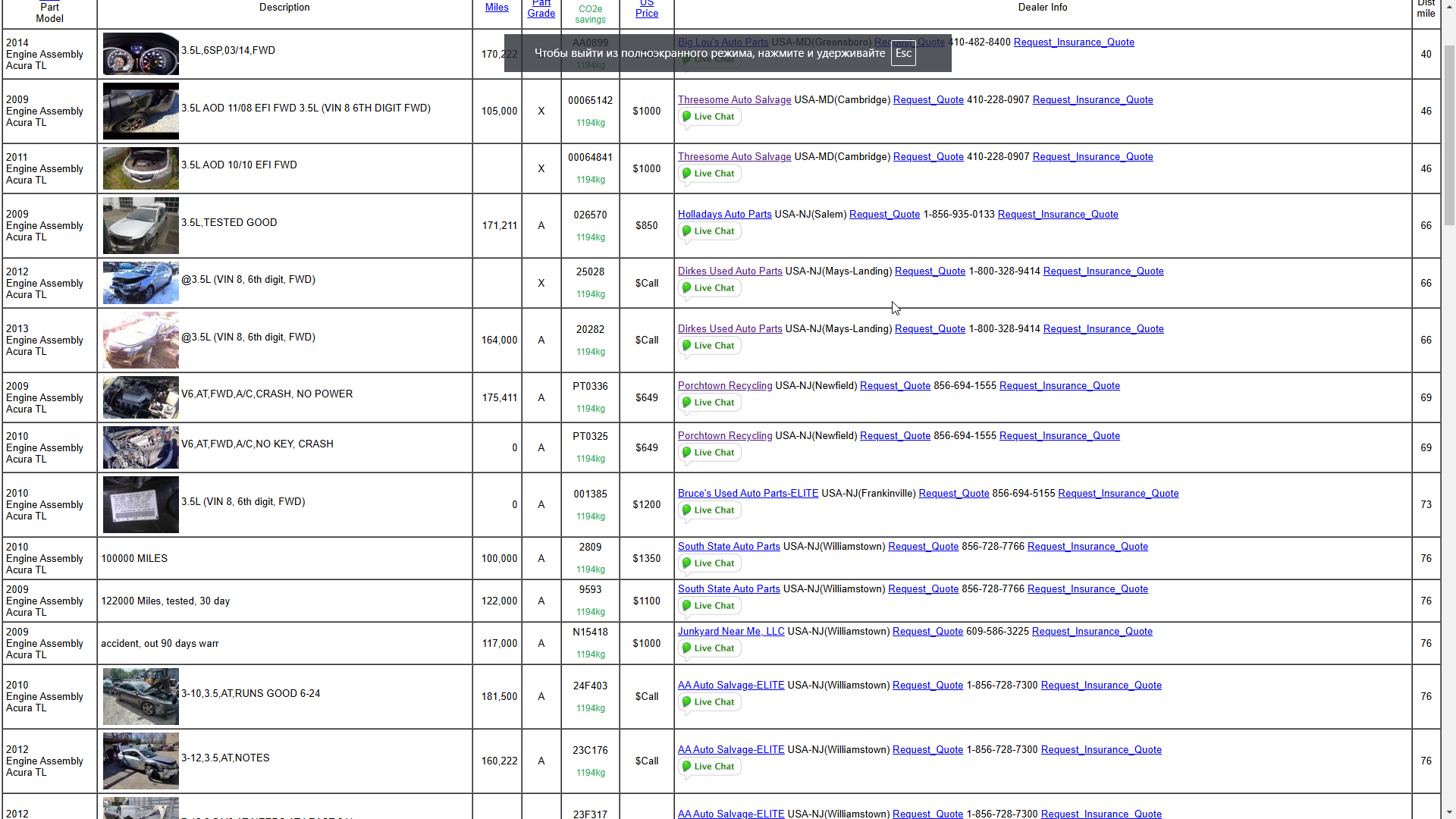Open Porchtown Recycling link for 175,411 miles engine

(x=724, y=386)
